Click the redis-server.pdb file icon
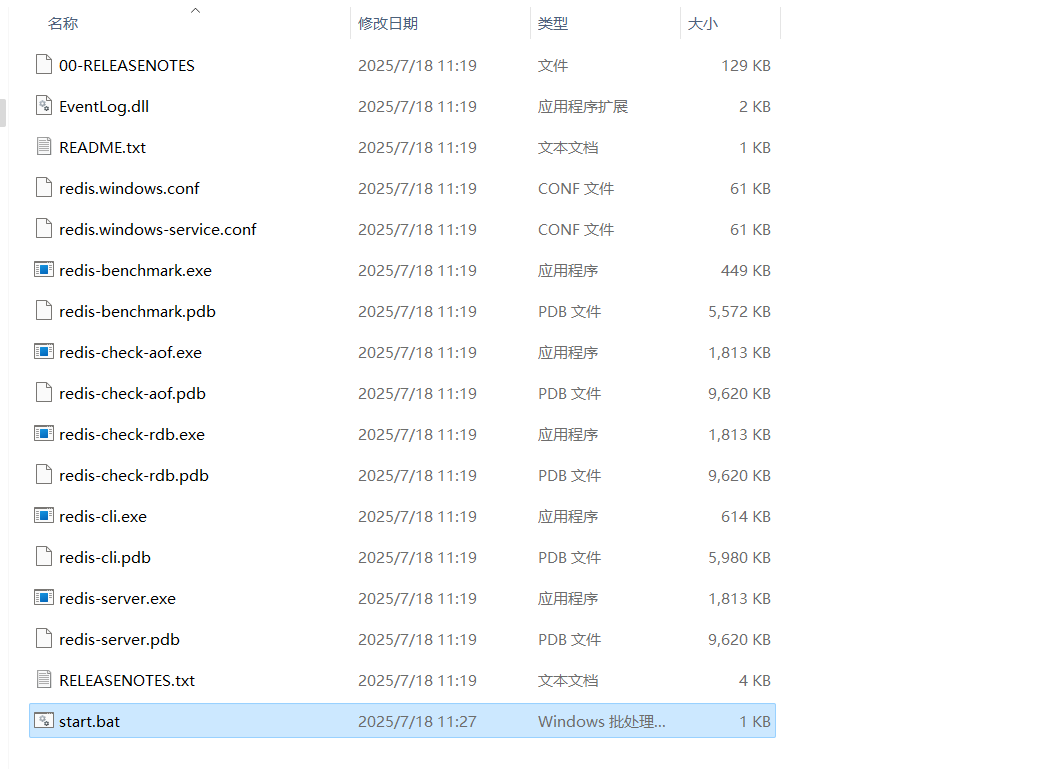Image resolution: width=1044 pixels, height=769 pixels. 44,639
